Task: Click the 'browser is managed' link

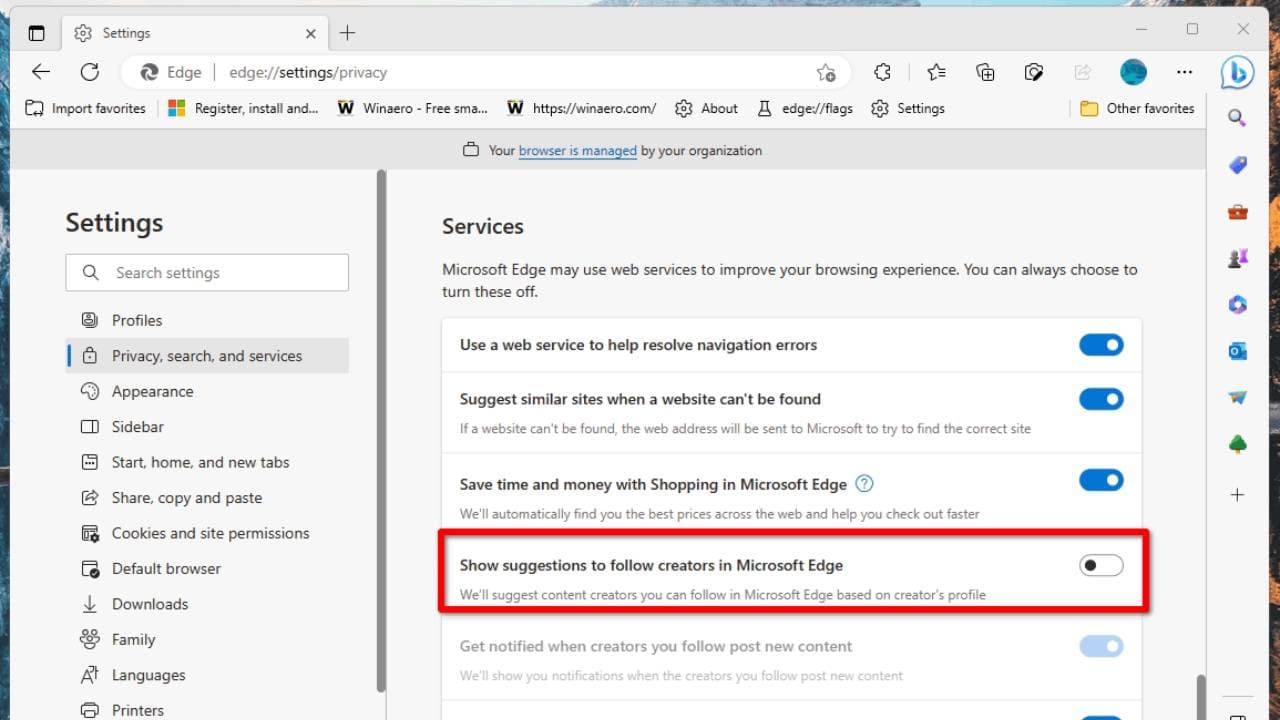Action: click(x=577, y=151)
